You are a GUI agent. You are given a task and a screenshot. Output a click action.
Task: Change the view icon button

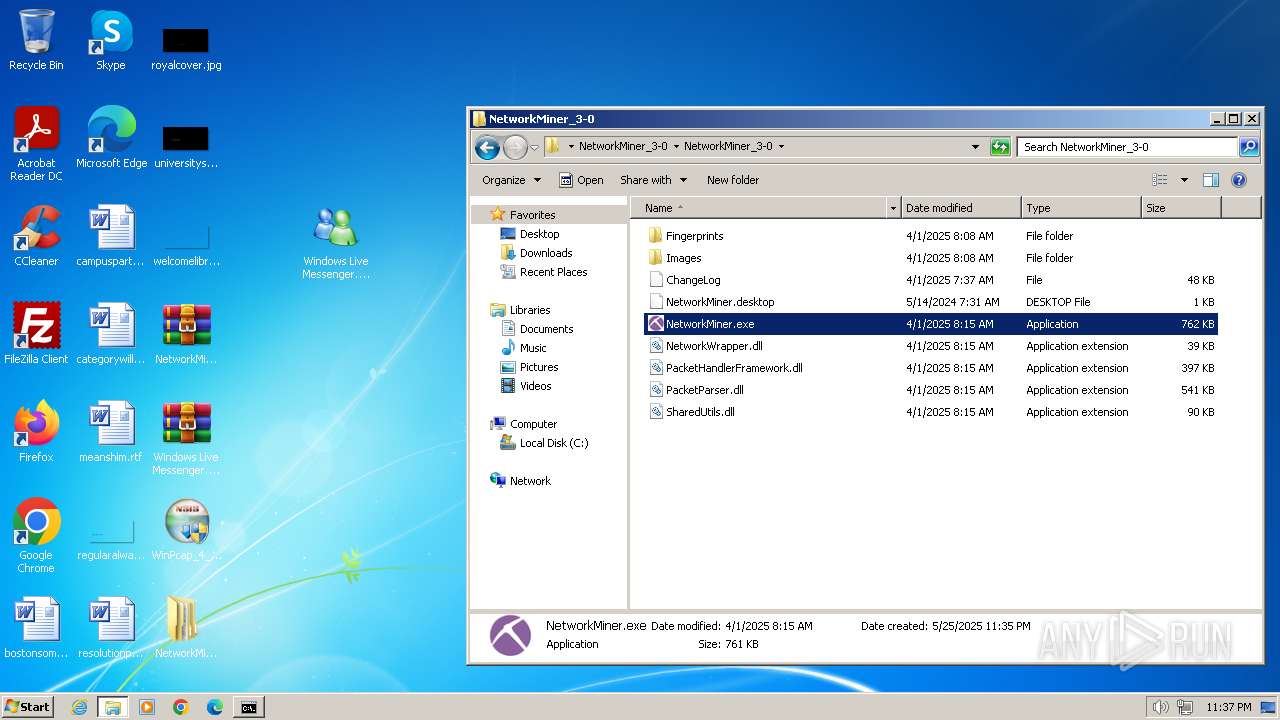[x=1160, y=180]
